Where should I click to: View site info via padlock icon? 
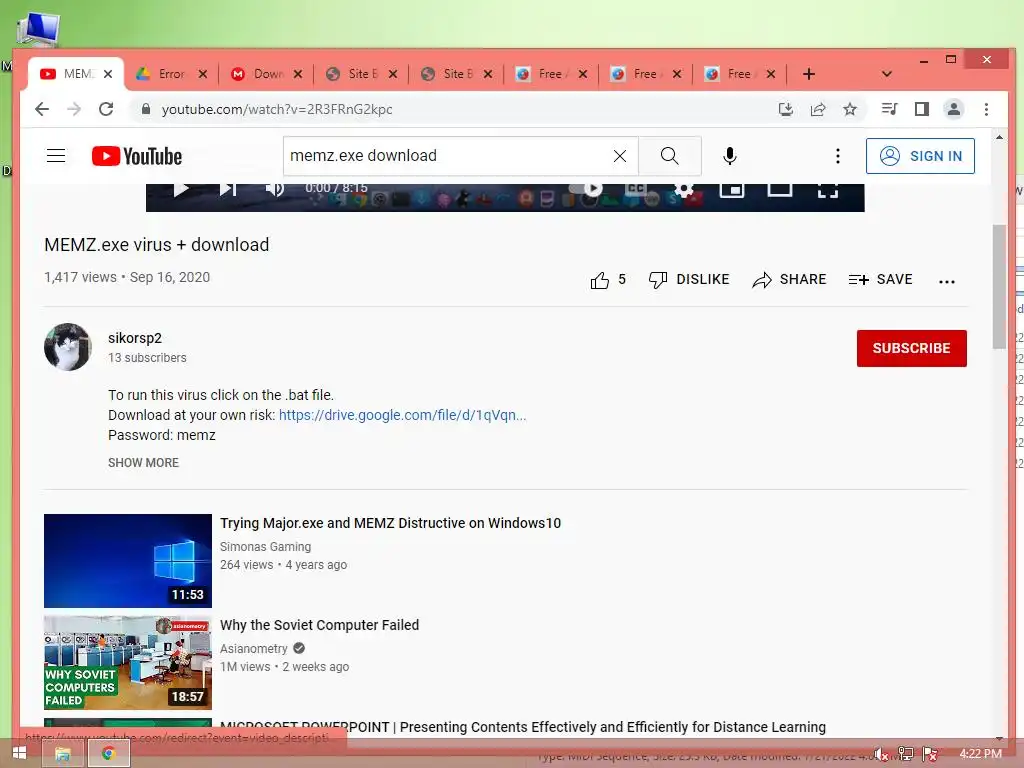click(146, 109)
